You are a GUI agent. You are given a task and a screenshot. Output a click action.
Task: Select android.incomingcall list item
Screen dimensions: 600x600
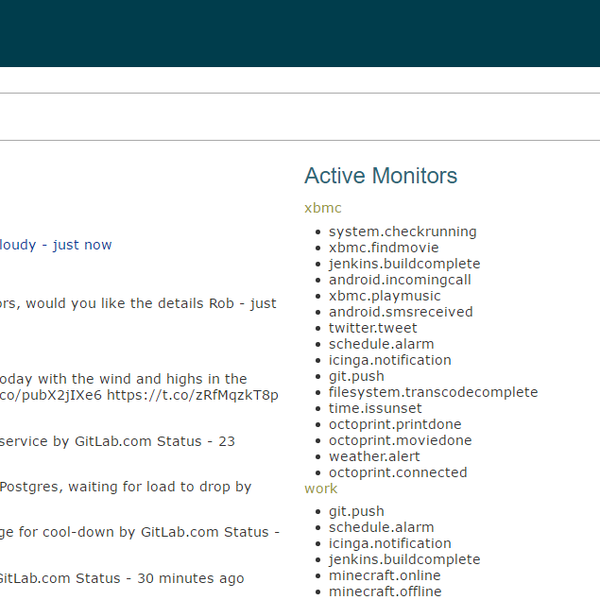coord(399,279)
